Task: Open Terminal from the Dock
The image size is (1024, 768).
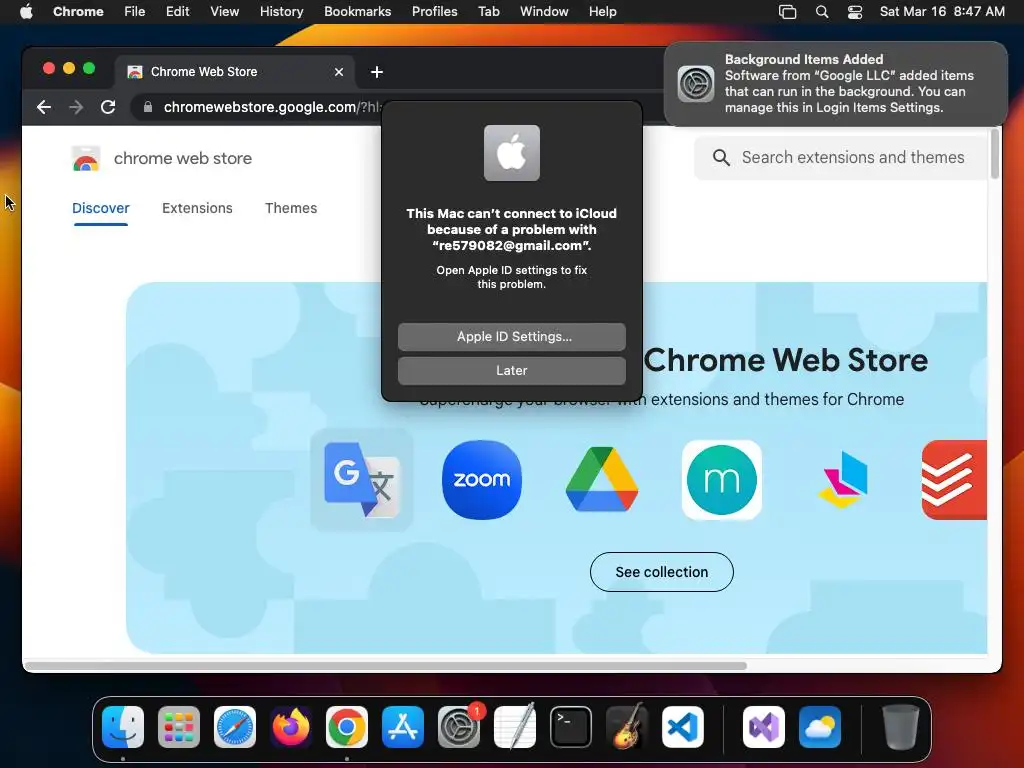Action: (571, 727)
